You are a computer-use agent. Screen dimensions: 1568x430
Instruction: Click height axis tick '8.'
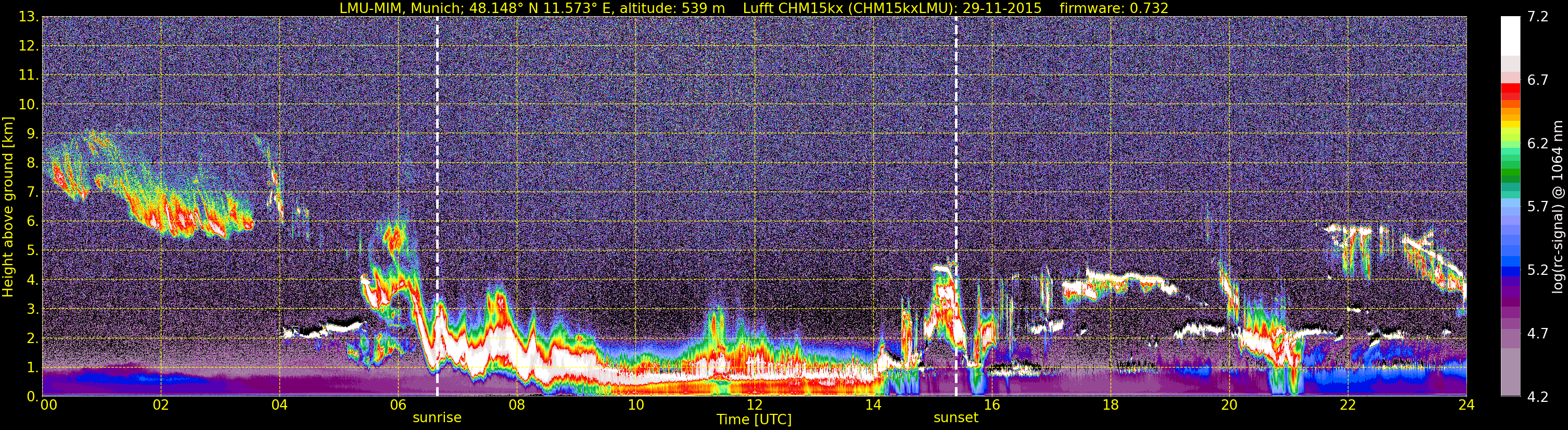(33, 162)
